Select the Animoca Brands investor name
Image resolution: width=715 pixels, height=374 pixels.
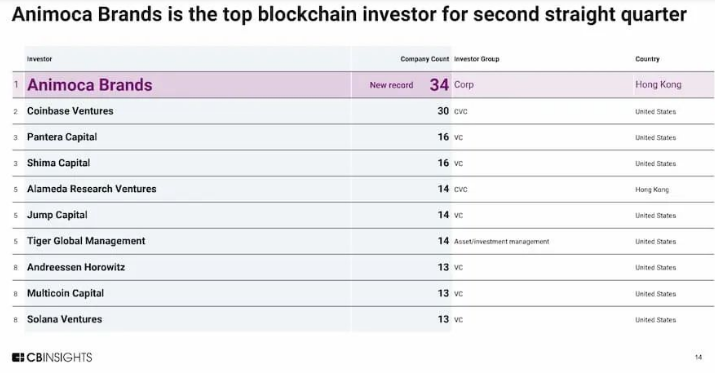(90, 85)
